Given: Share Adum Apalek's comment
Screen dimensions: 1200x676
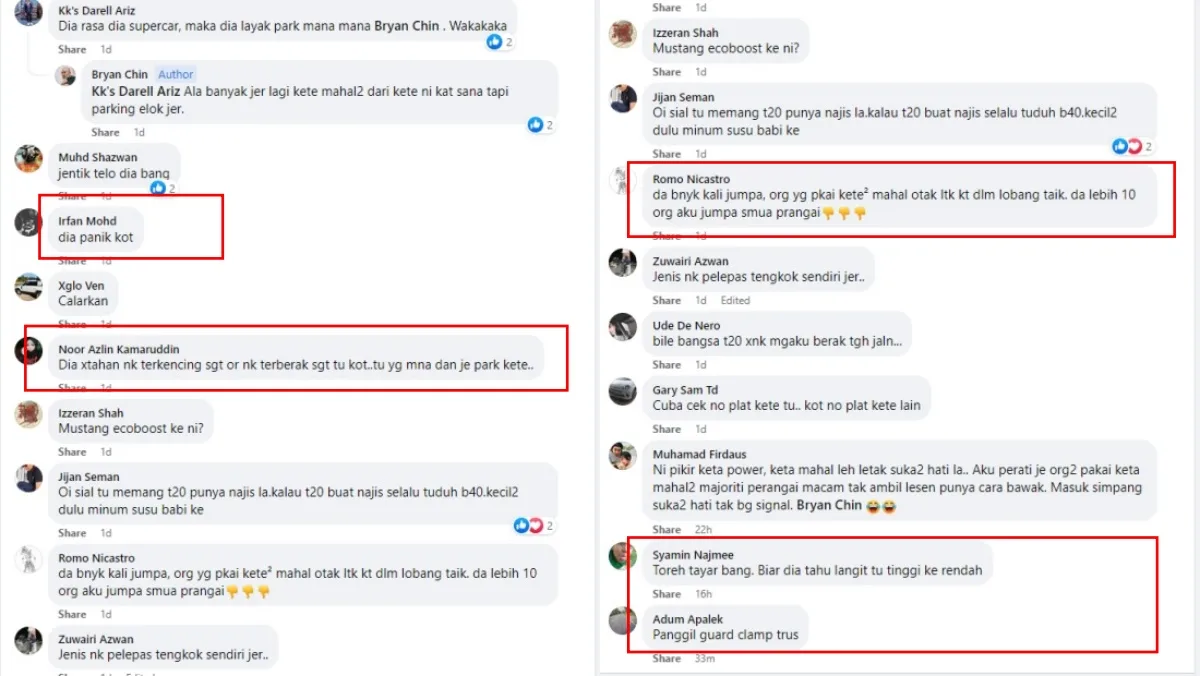Looking at the screenshot, I should point(667,658).
